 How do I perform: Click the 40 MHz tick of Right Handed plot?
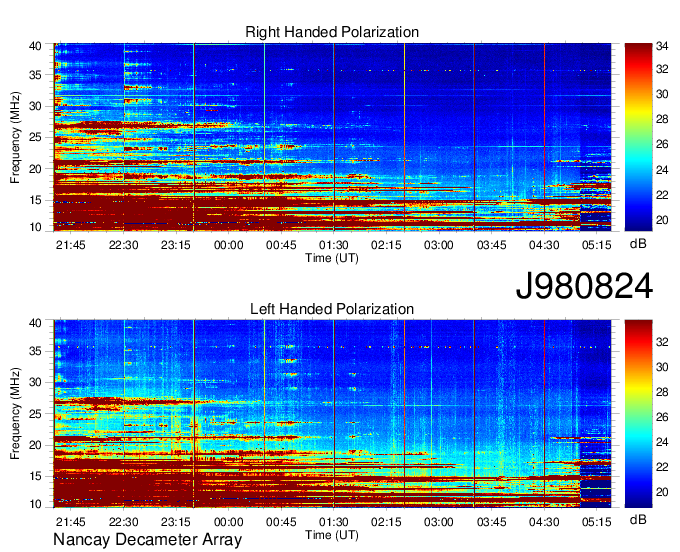[x=35, y=46]
